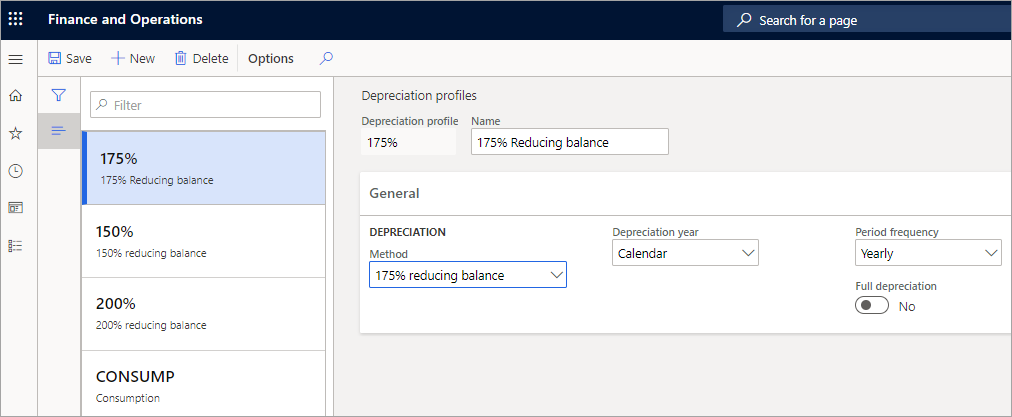Open the Method dropdown
Screen dimensions: 1012x417
click(x=468, y=274)
